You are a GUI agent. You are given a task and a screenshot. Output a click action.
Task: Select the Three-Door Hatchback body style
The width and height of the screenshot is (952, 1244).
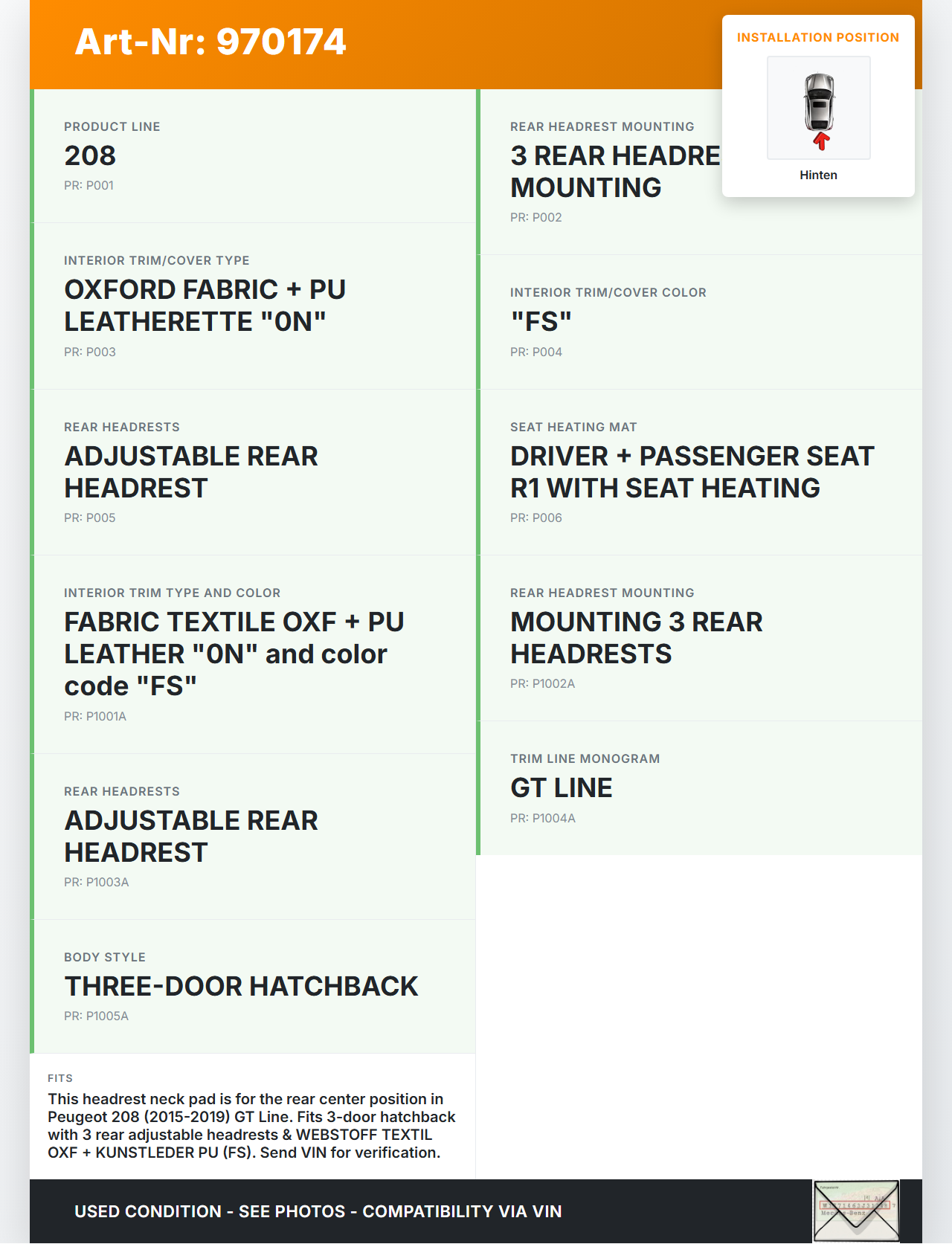253,986
